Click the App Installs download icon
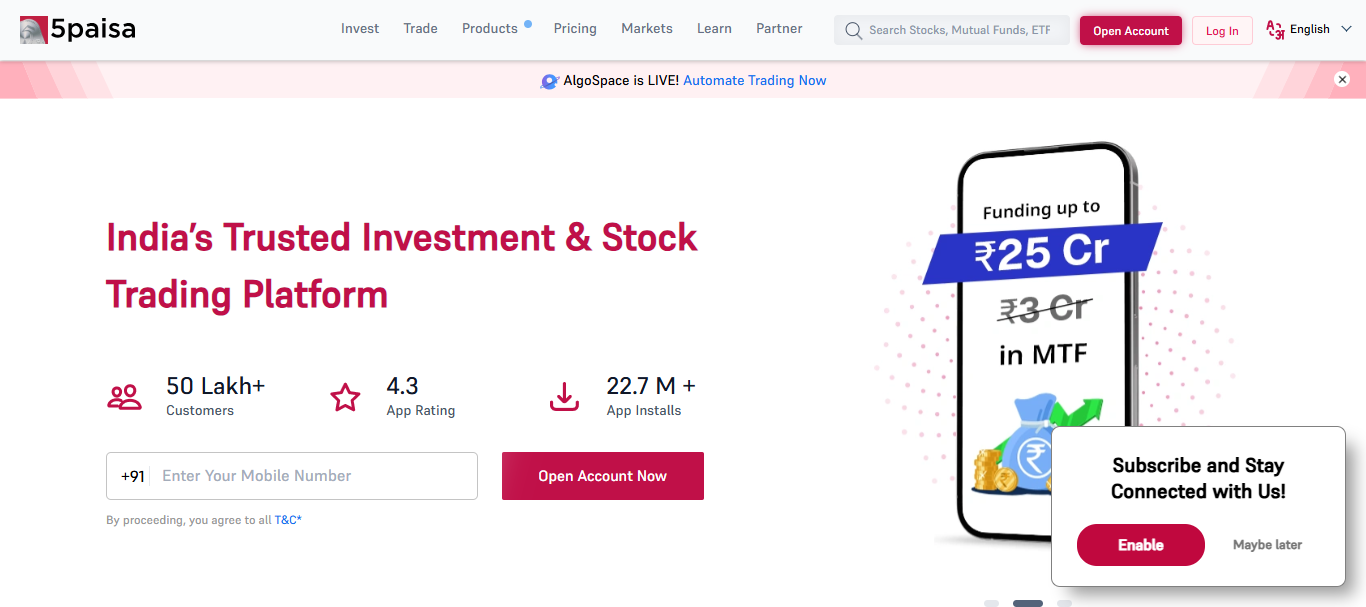Image resolution: width=1366 pixels, height=607 pixels. tap(565, 397)
